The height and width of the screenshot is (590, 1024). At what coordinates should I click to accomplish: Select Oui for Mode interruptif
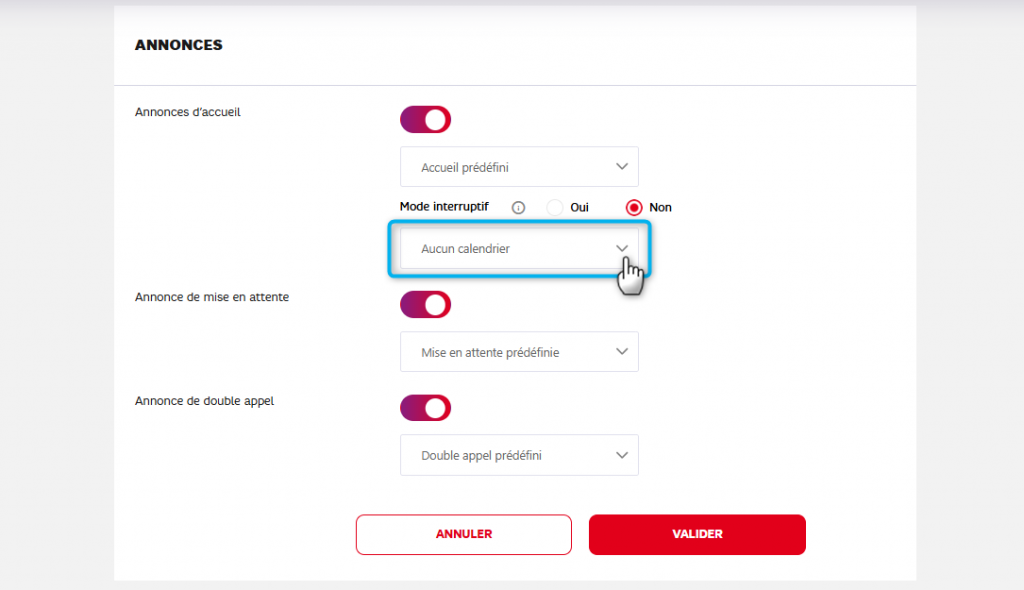pyautogui.click(x=556, y=208)
